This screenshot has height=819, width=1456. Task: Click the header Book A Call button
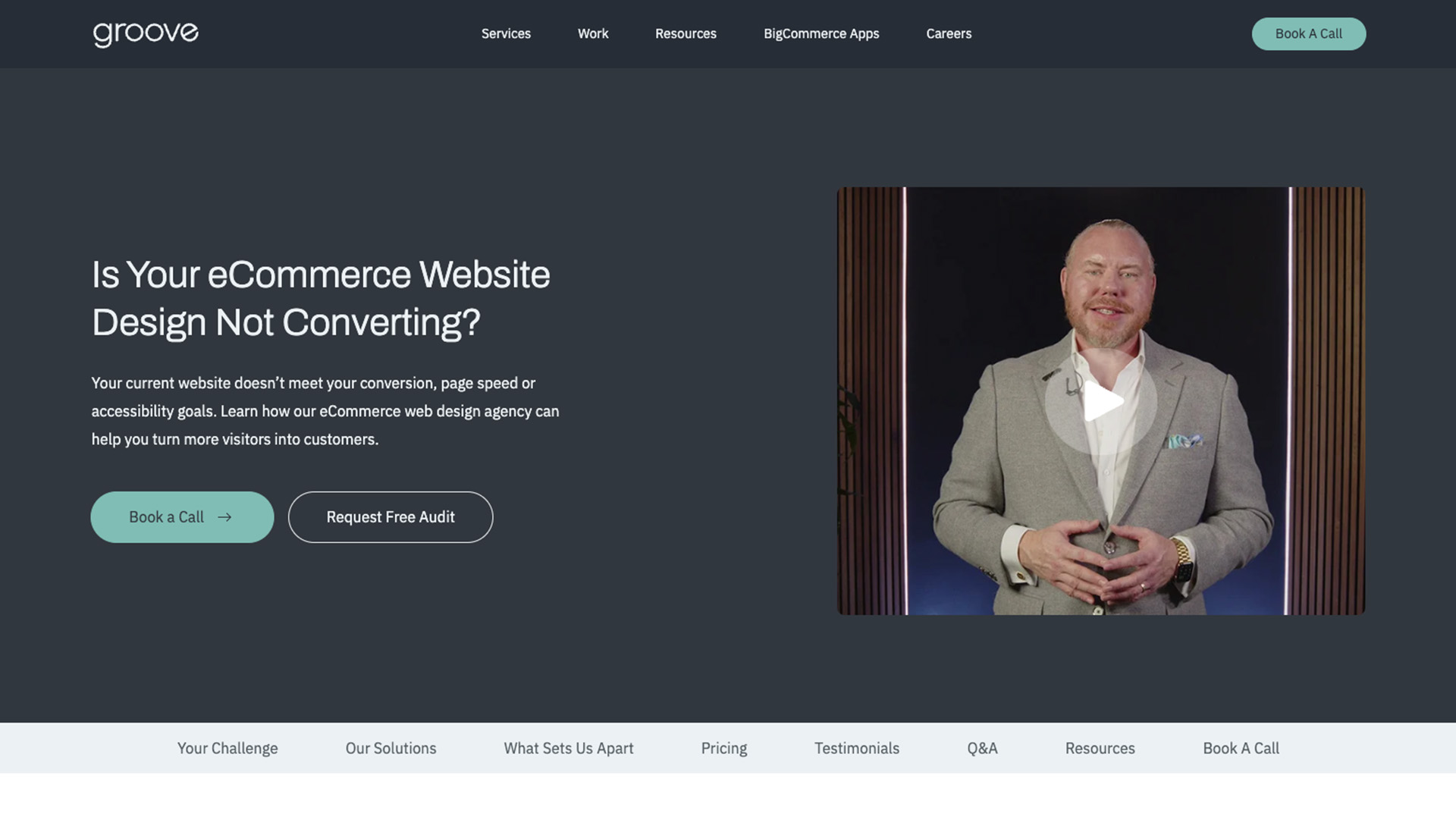(x=1308, y=34)
